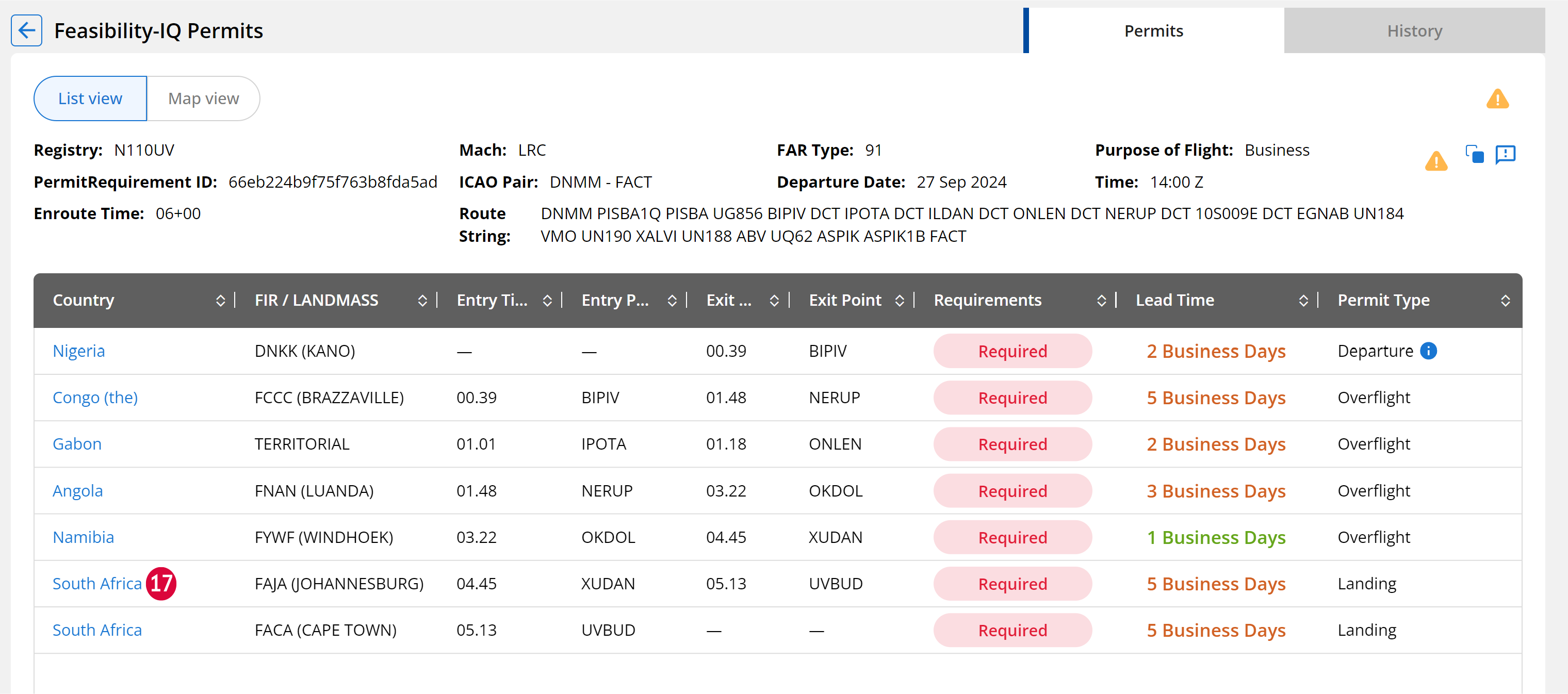Sort by Country column arrows
Viewport: 1568px width, 694px height.
click(220, 301)
